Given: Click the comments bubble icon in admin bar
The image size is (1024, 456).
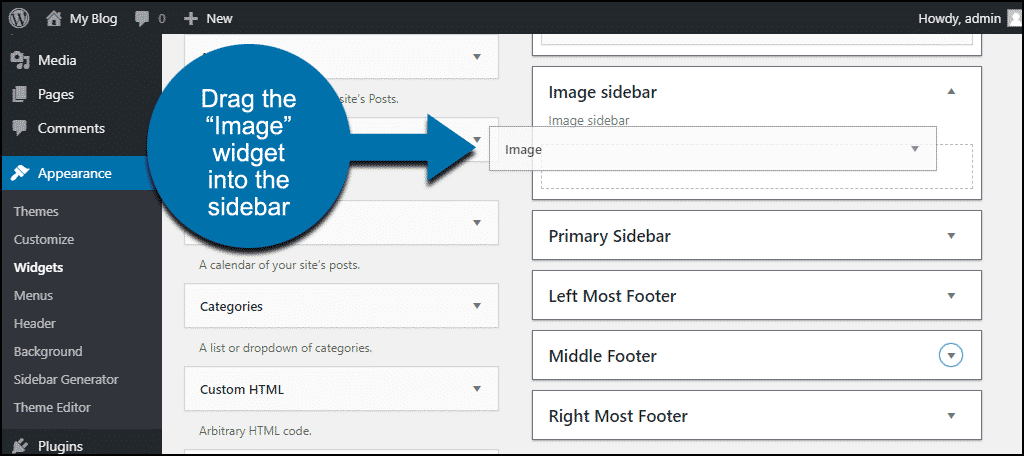Looking at the screenshot, I should point(142,19).
